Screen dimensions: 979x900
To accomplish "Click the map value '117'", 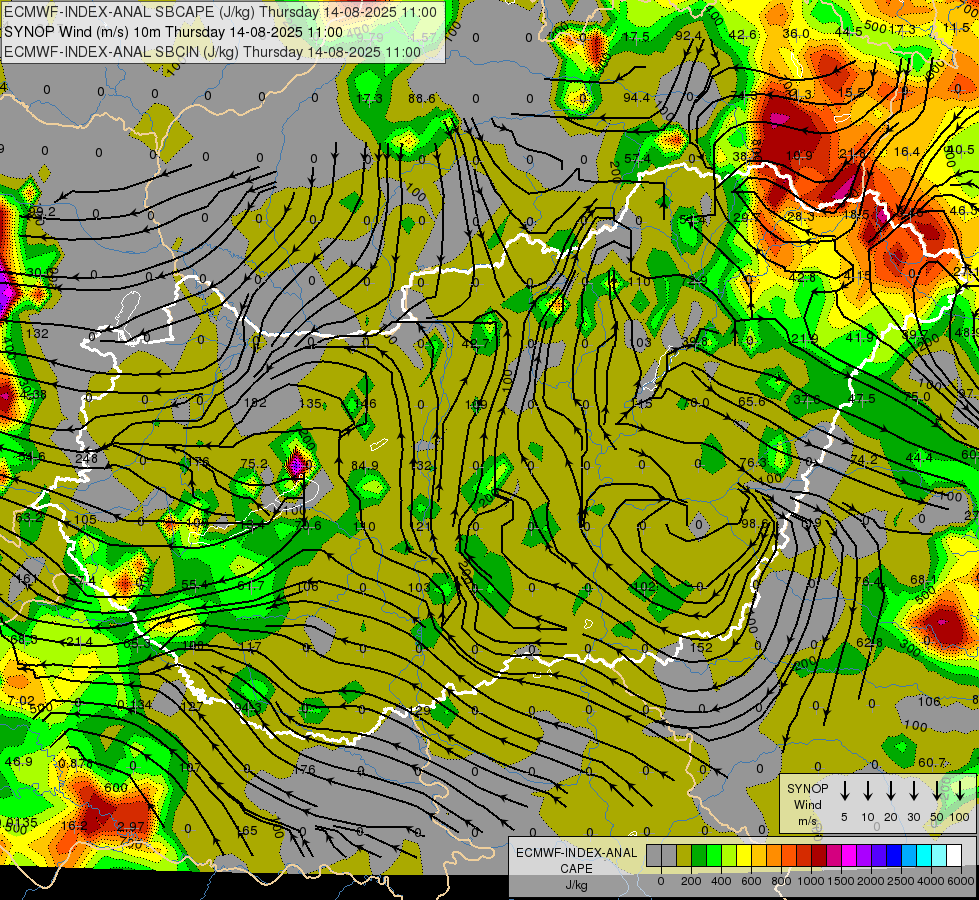I will (250, 647).
